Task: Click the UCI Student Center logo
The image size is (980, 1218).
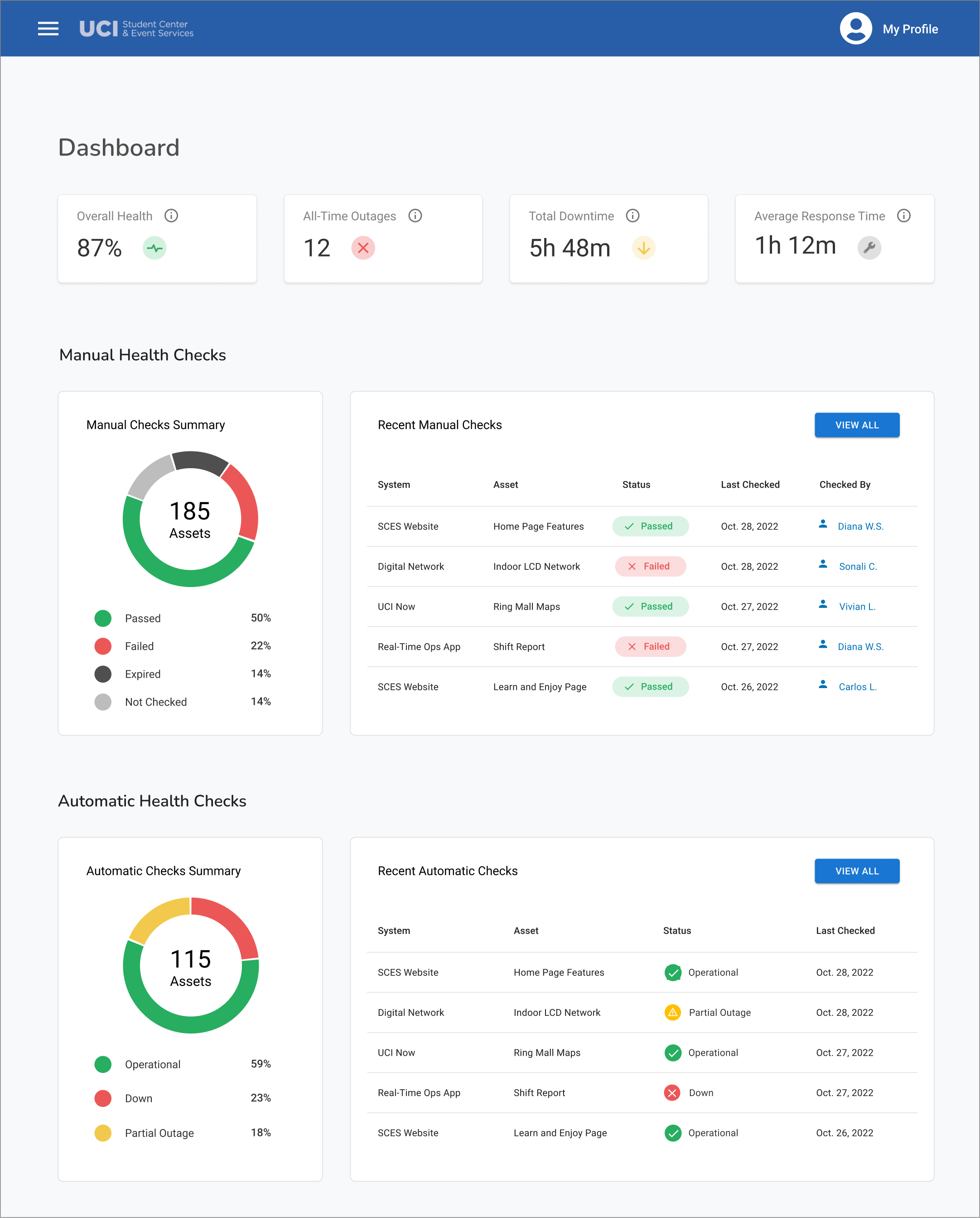Action: coord(136,29)
